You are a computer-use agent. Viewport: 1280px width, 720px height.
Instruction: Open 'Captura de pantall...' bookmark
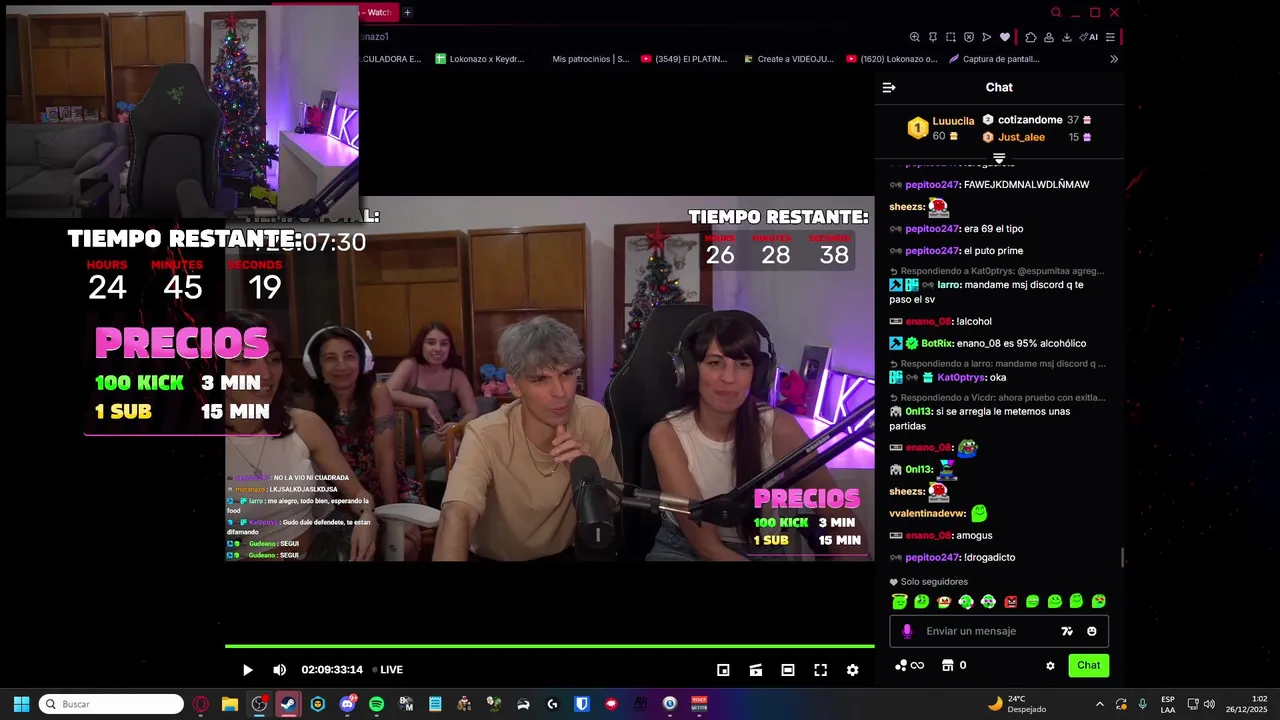[995, 59]
